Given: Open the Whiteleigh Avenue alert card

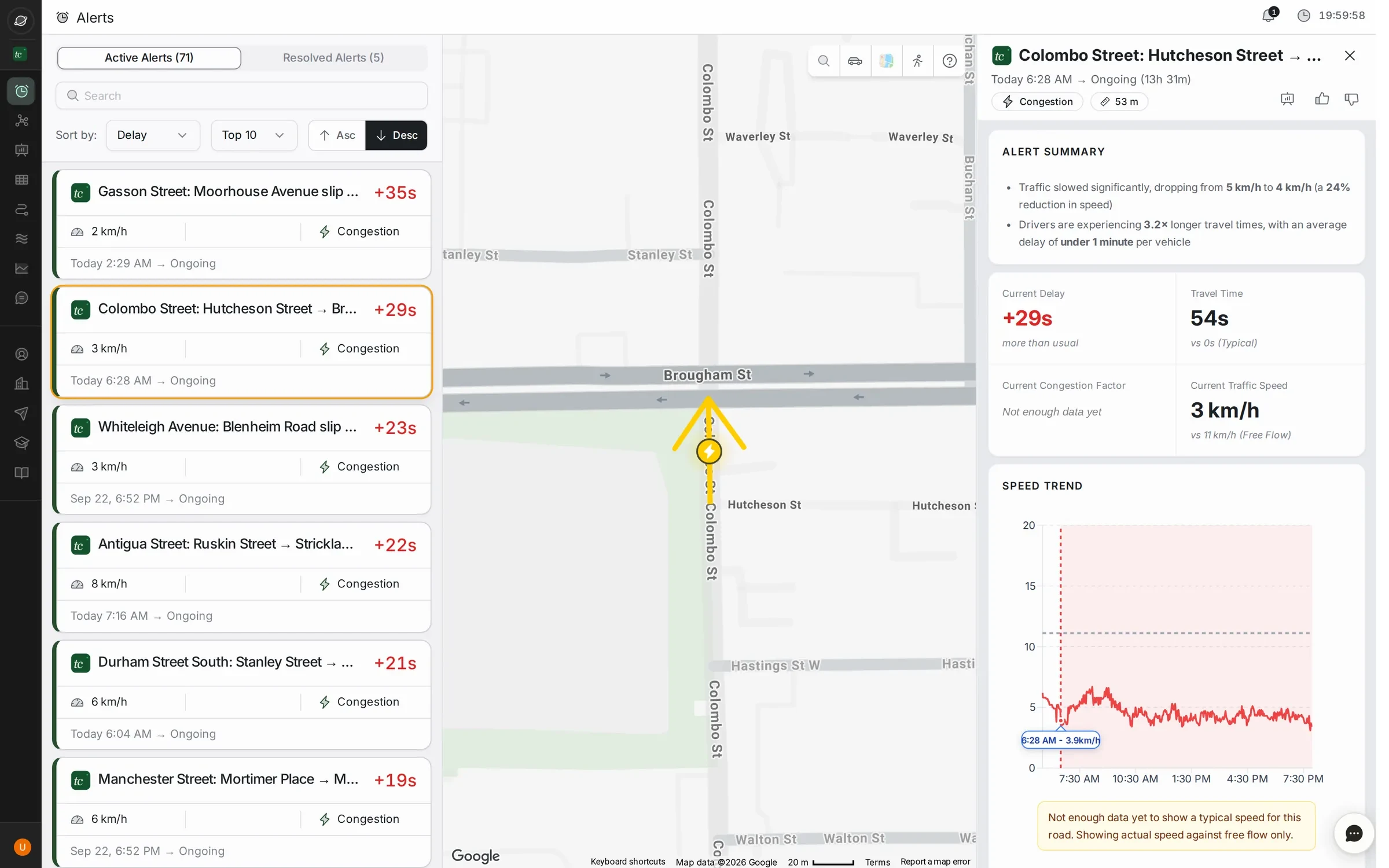Looking at the screenshot, I should [x=241, y=459].
